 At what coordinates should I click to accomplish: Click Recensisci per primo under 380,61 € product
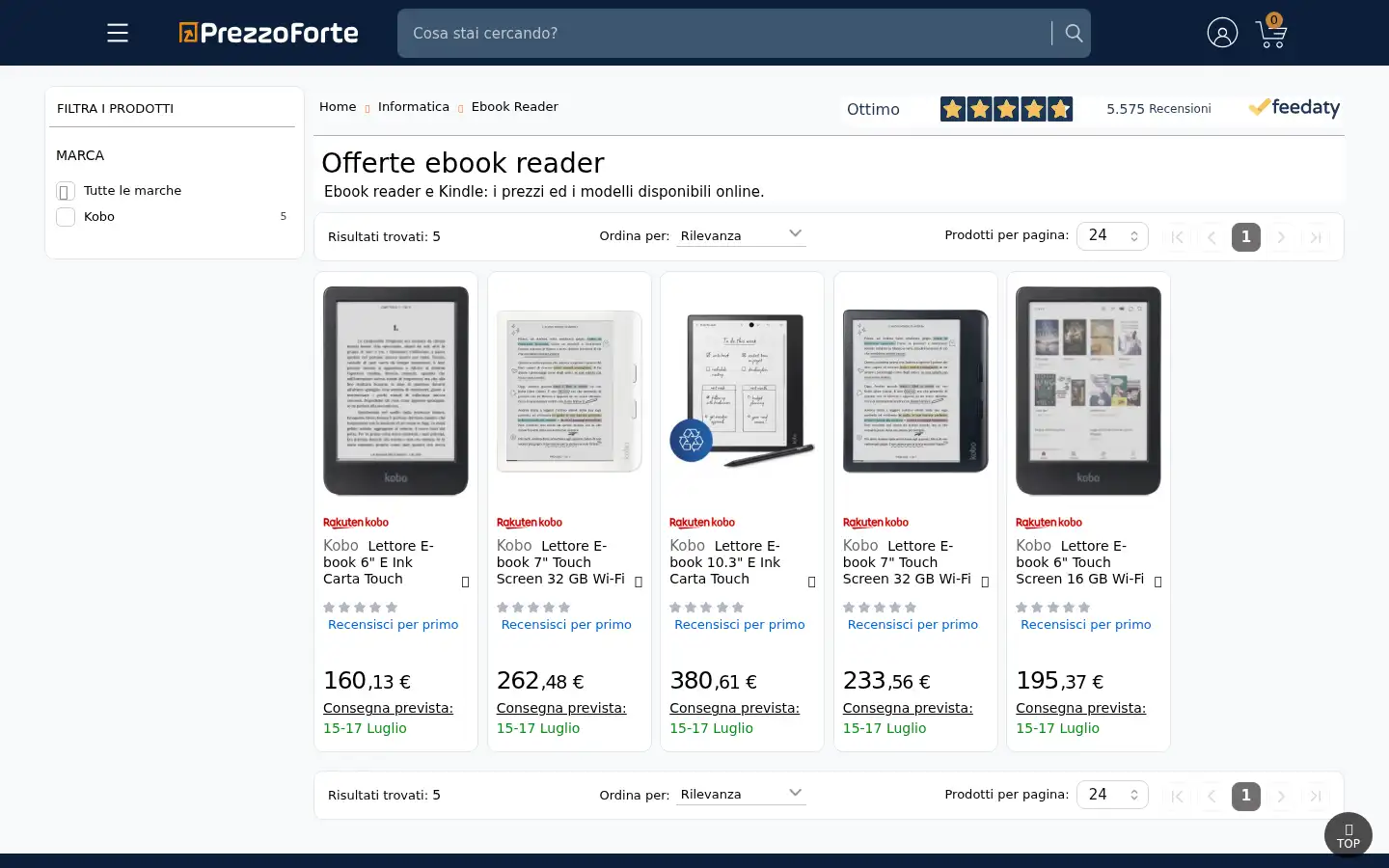tap(740, 625)
